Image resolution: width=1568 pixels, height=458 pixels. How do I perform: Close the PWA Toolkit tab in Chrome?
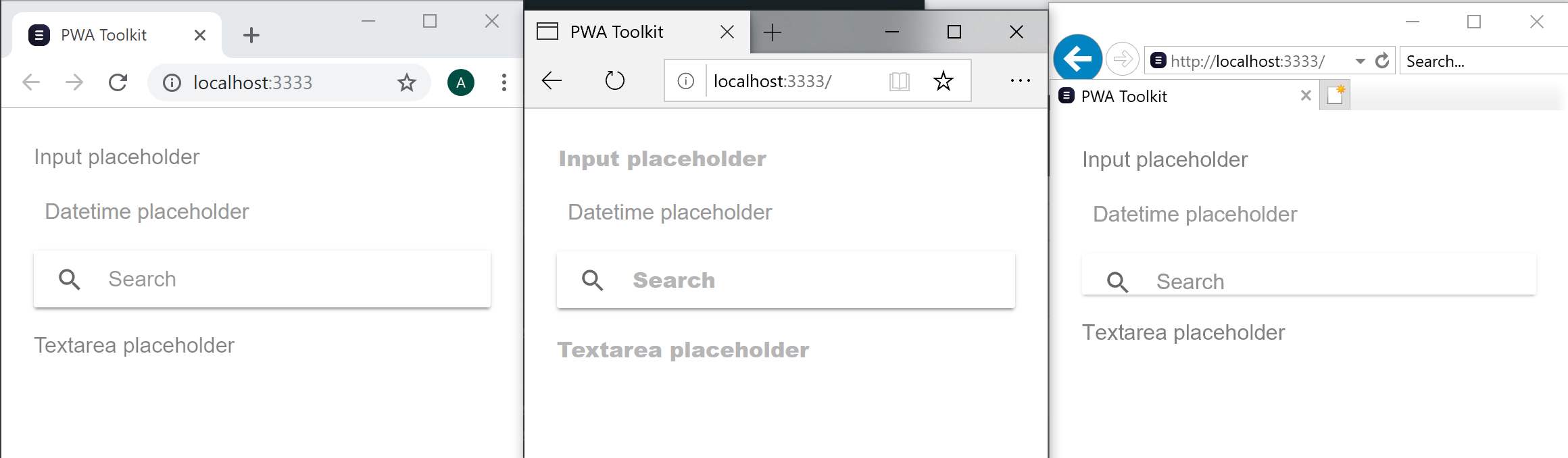point(200,35)
